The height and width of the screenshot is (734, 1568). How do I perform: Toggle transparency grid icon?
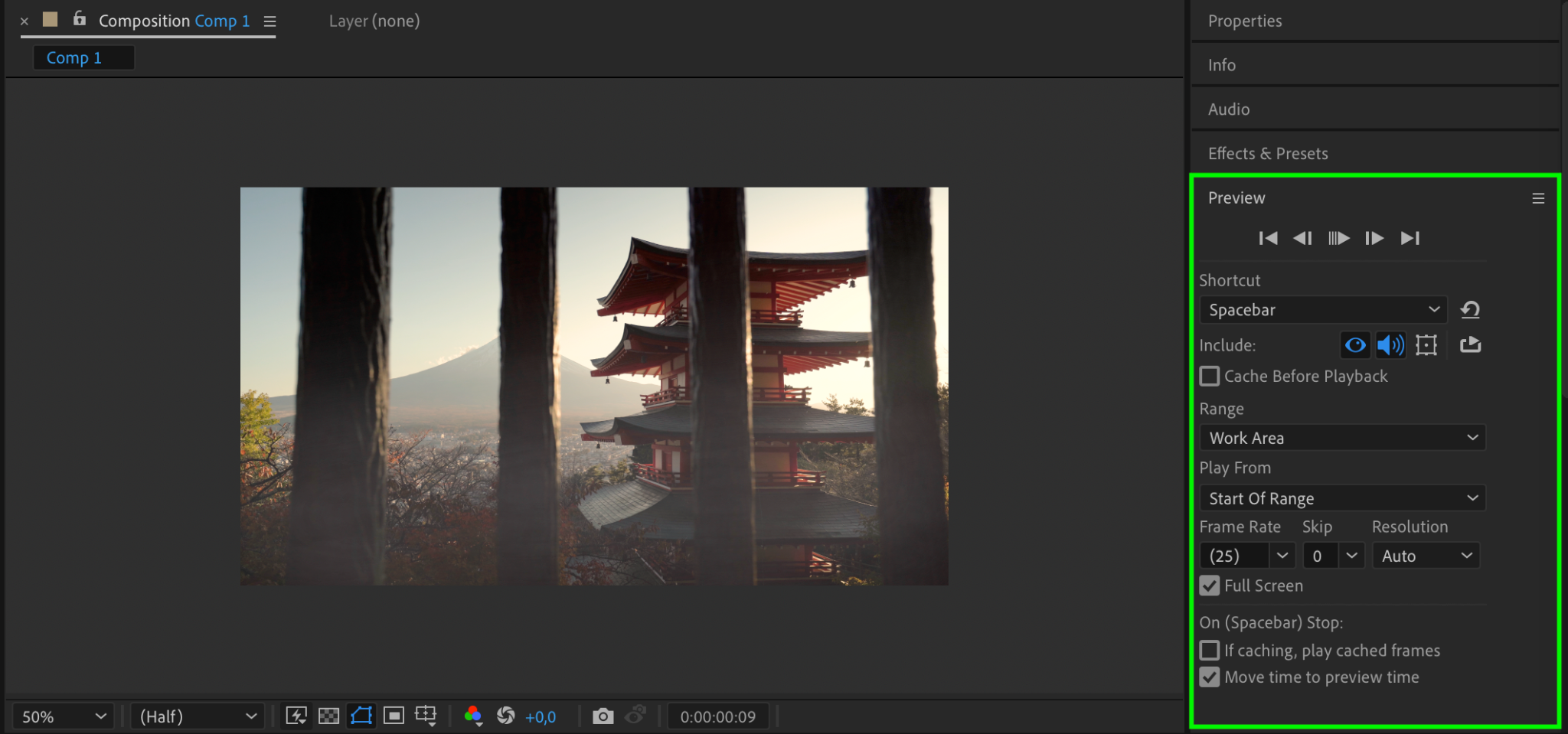coord(328,716)
